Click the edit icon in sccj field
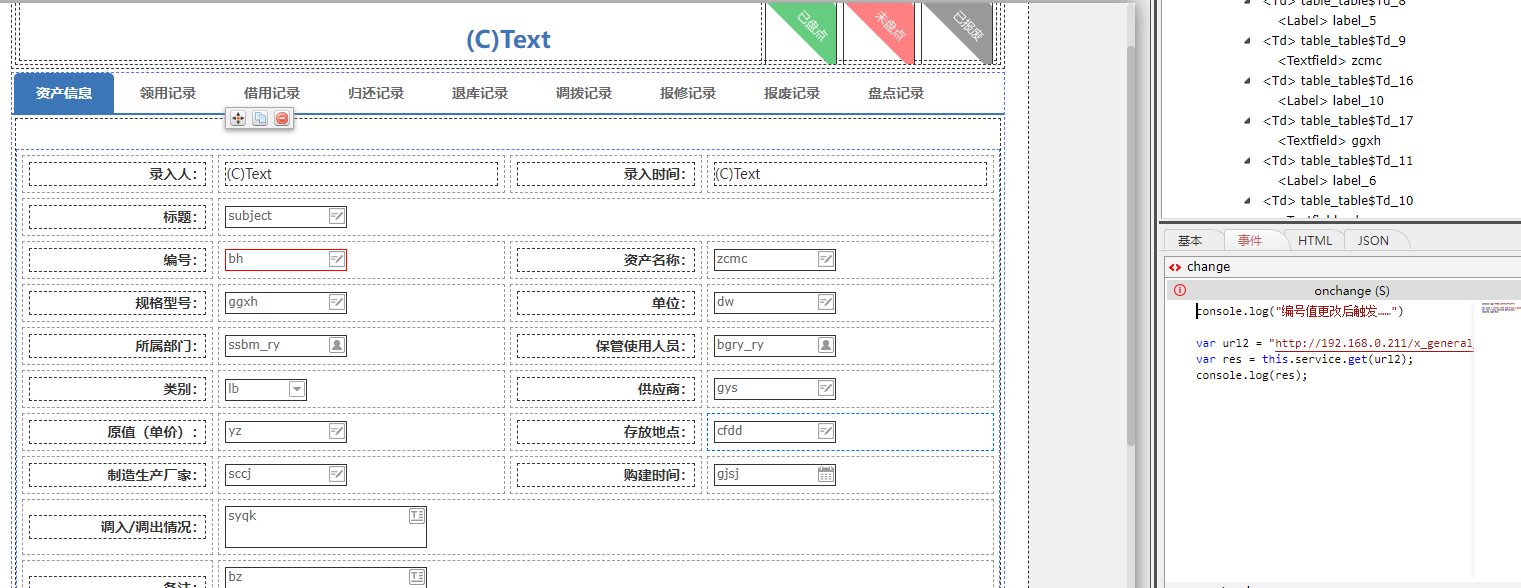 point(337,474)
